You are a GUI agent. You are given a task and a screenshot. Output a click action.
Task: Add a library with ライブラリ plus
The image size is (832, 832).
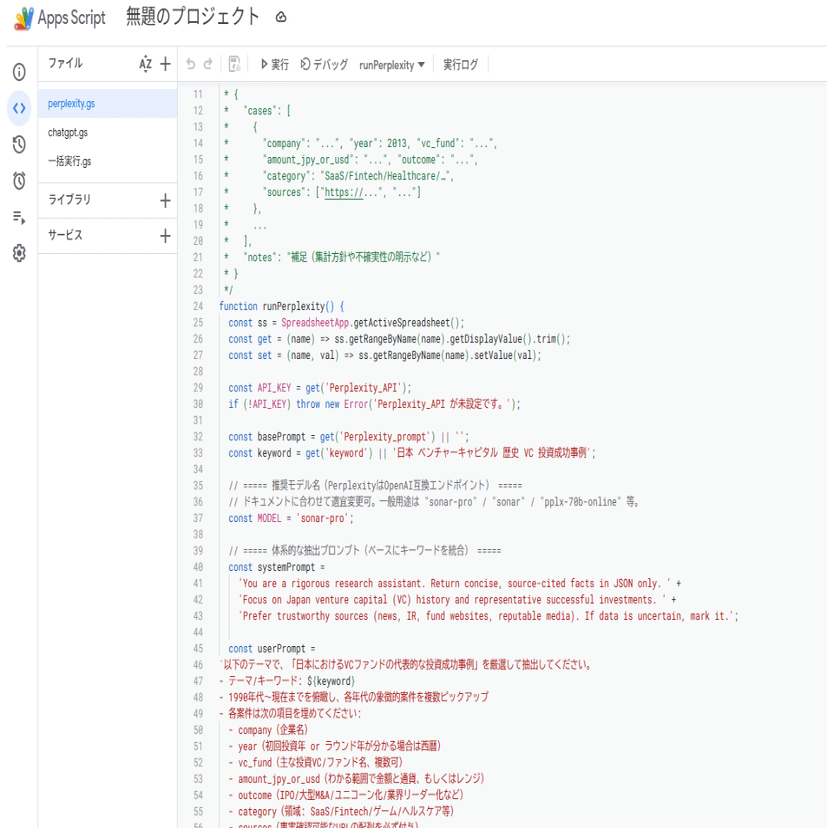pyautogui.click(x=166, y=201)
